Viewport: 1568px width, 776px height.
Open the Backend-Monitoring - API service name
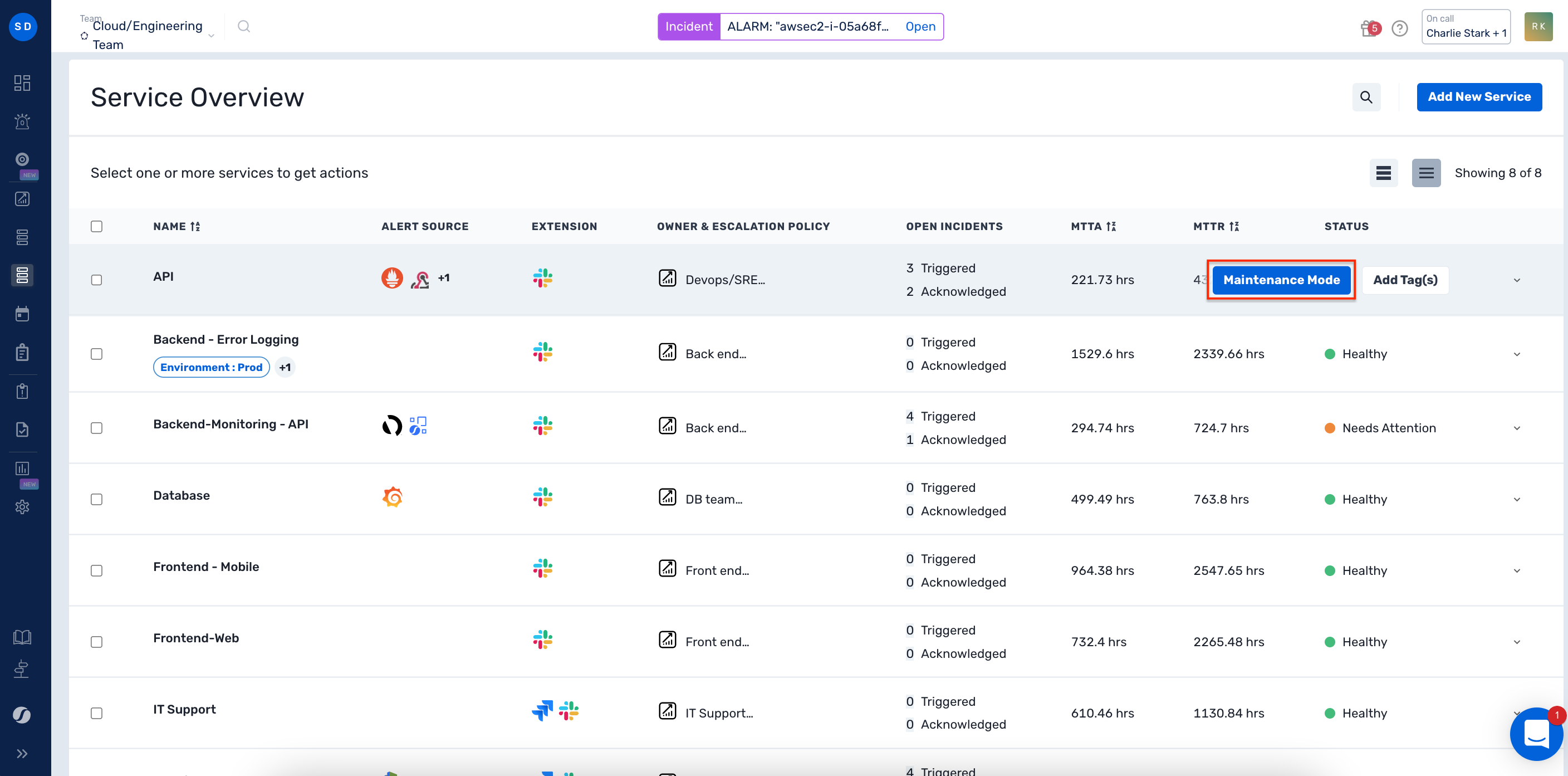pyautogui.click(x=231, y=423)
